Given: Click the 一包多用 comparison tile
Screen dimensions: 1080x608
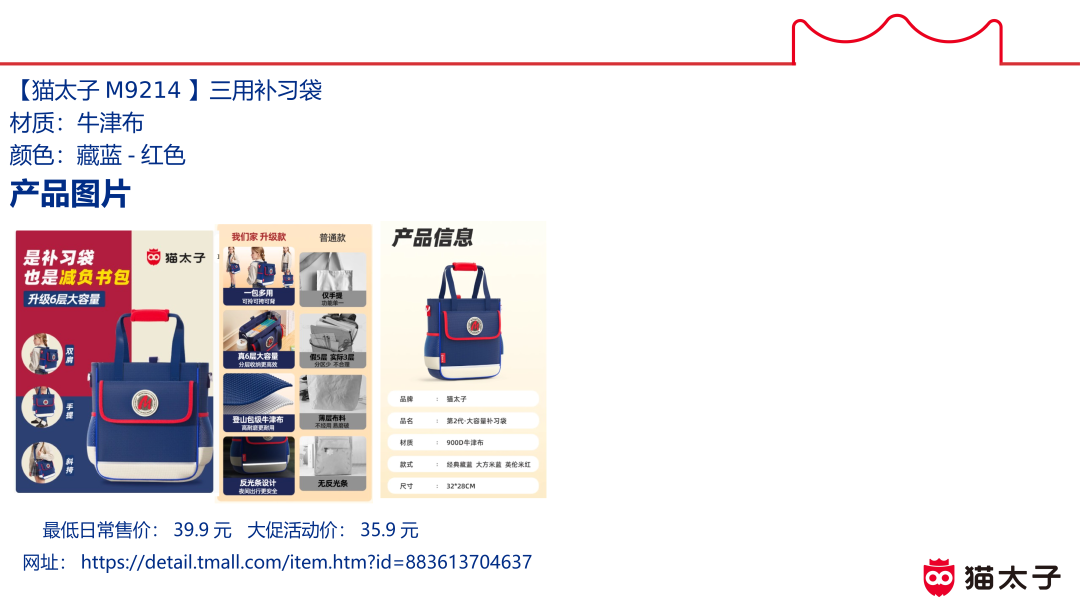Looking at the screenshot, I should (x=259, y=276).
